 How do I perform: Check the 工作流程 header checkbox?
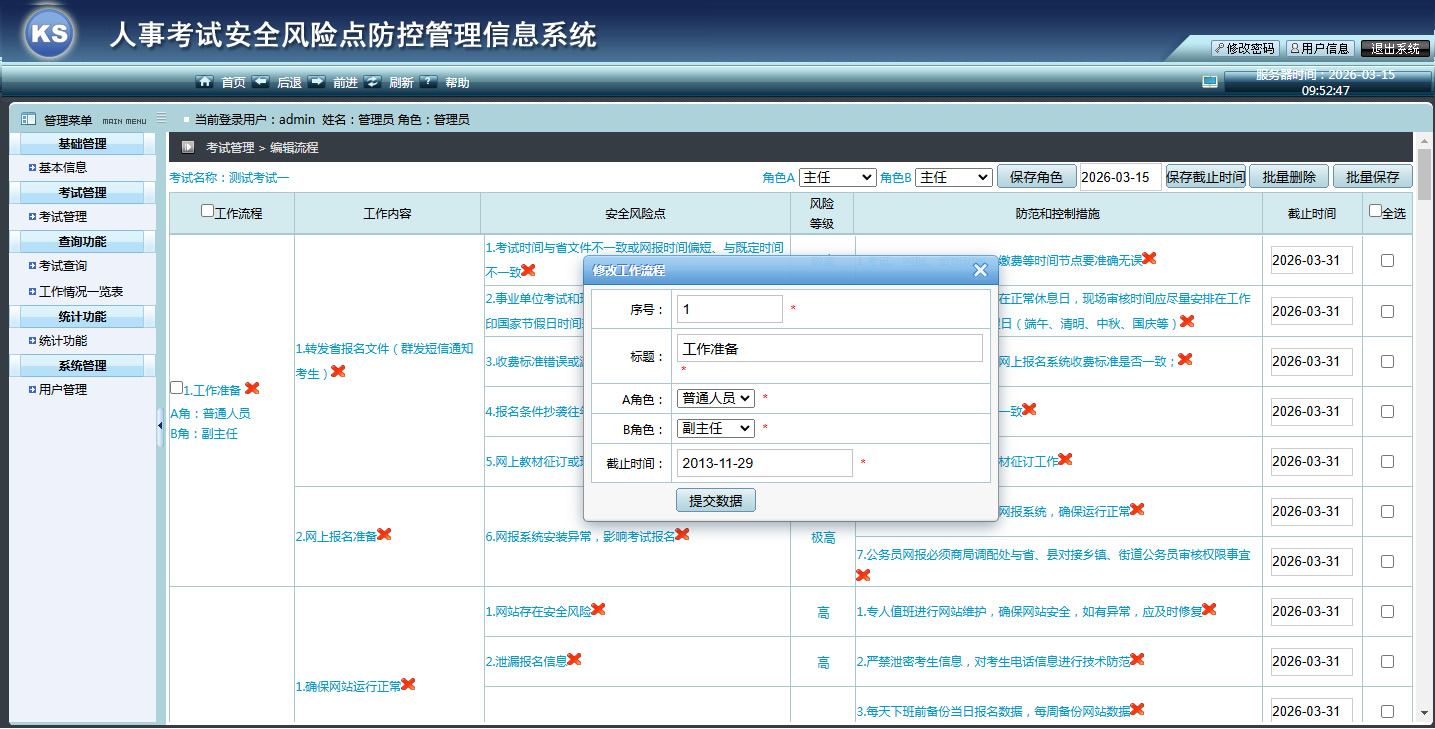point(207,212)
